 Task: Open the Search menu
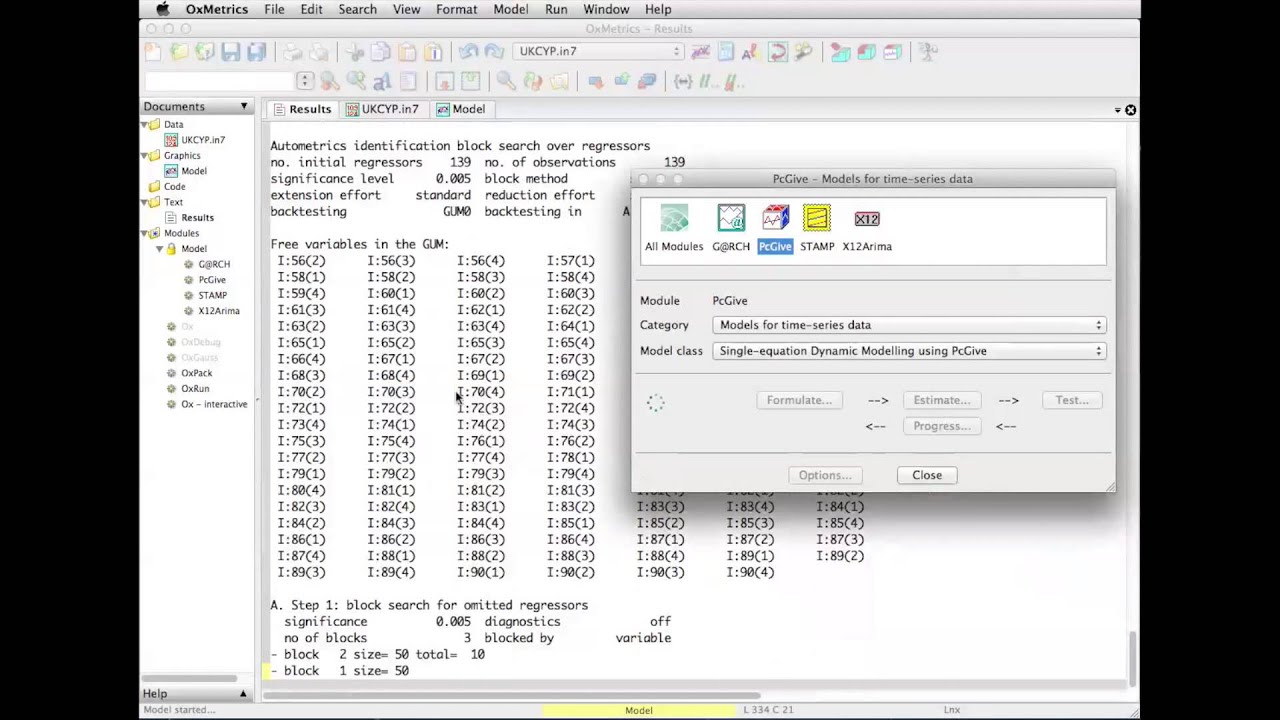click(357, 9)
